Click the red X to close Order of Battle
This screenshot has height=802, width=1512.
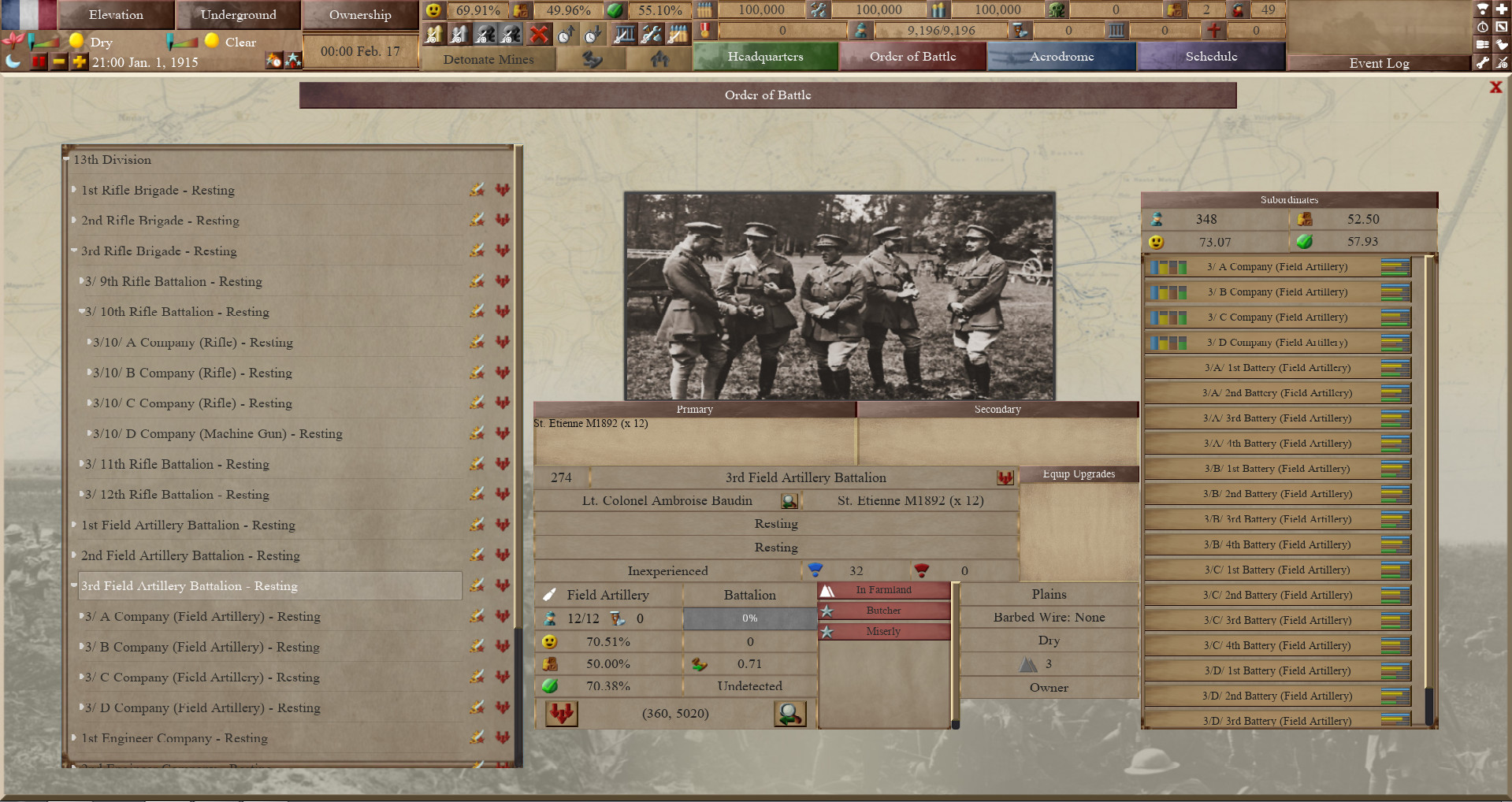[1495, 87]
